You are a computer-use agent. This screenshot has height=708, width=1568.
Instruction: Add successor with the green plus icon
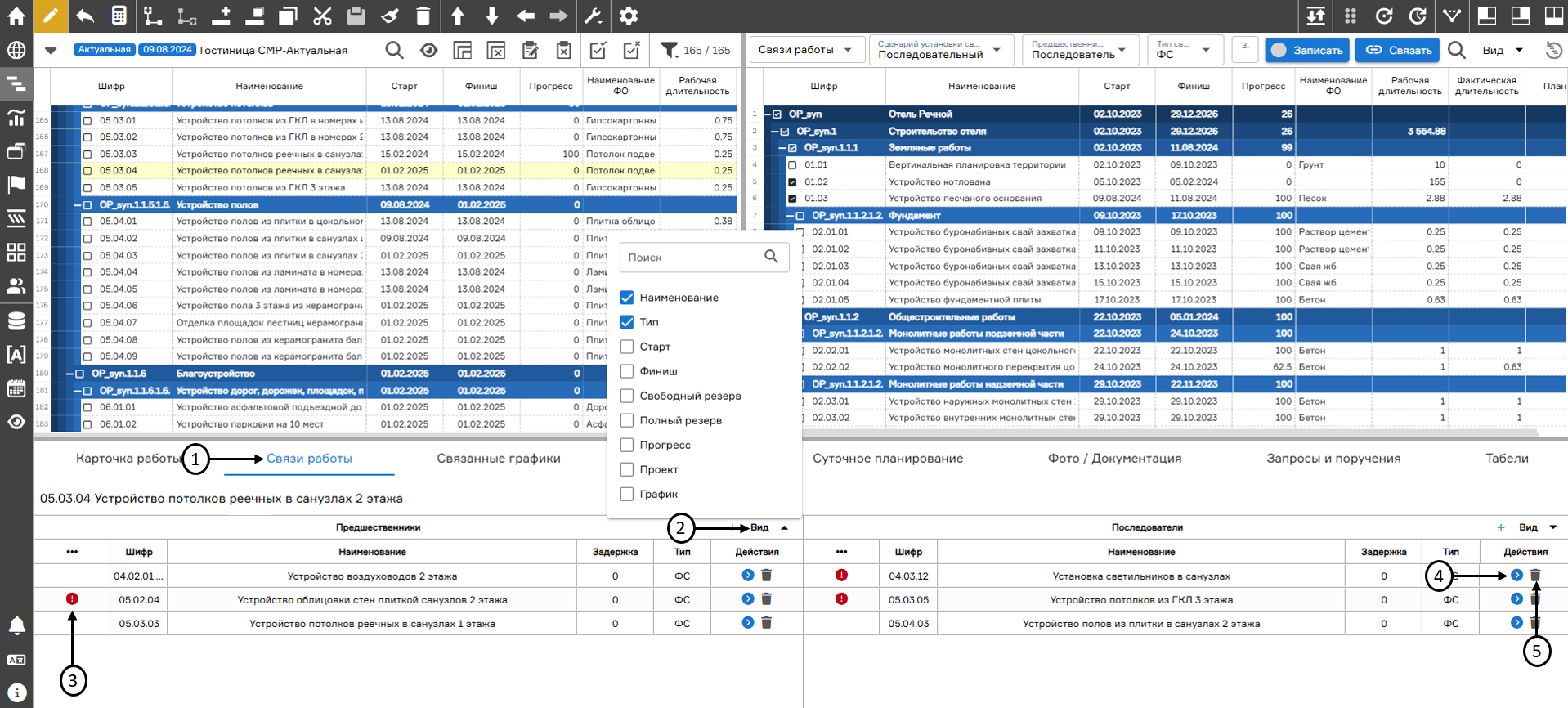click(x=1501, y=528)
